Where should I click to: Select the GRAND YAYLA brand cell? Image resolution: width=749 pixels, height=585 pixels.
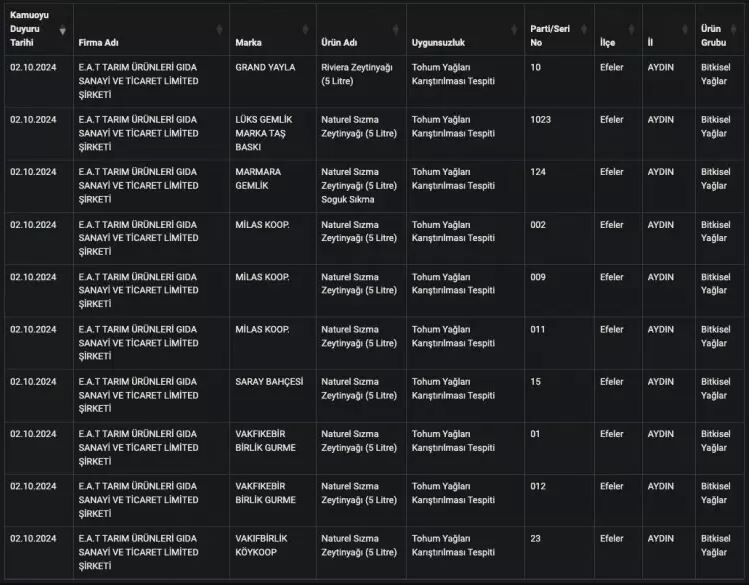(265, 67)
